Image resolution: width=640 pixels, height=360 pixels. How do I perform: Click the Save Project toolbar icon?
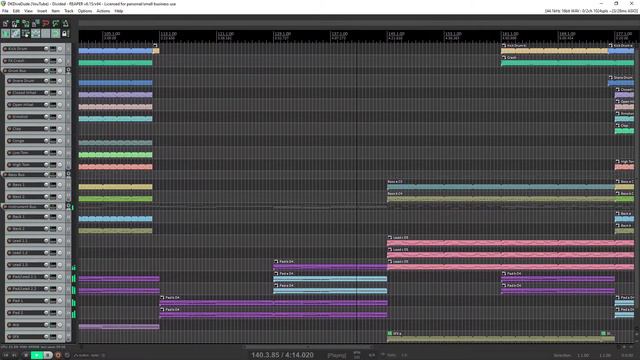click(x=26, y=24)
